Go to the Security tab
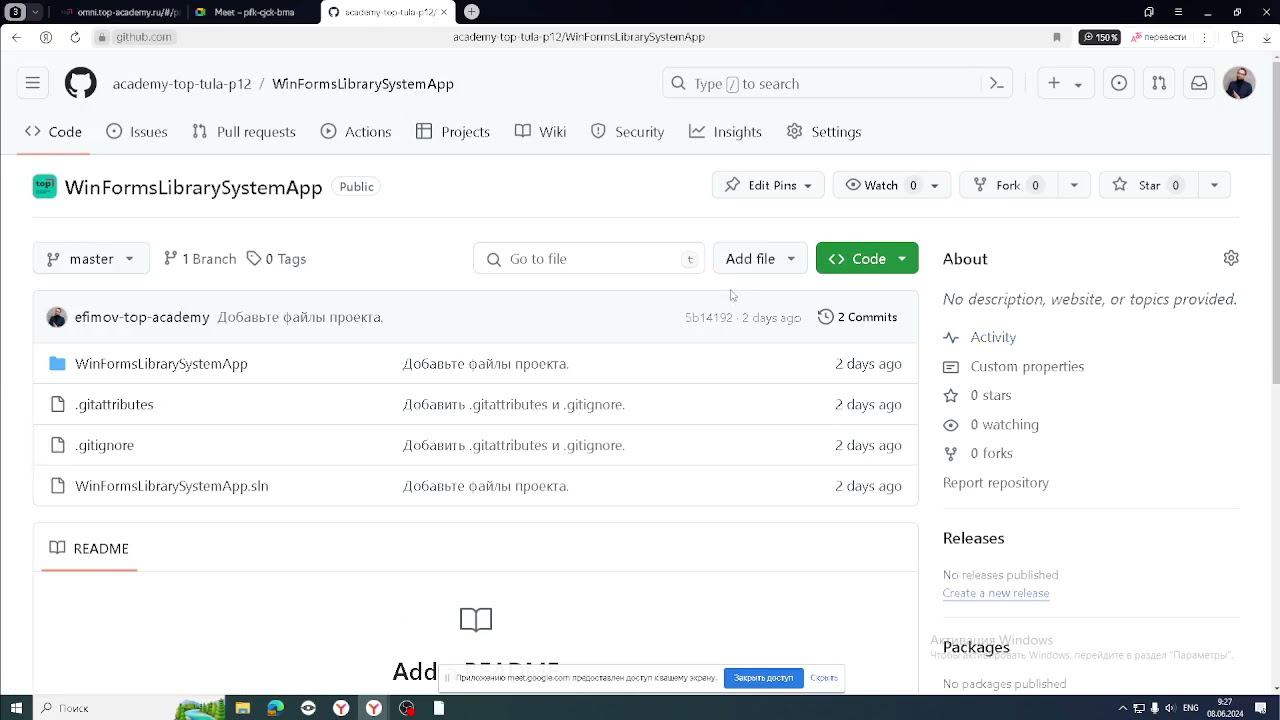Screen dimensions: 1280x720 point(628,132)
